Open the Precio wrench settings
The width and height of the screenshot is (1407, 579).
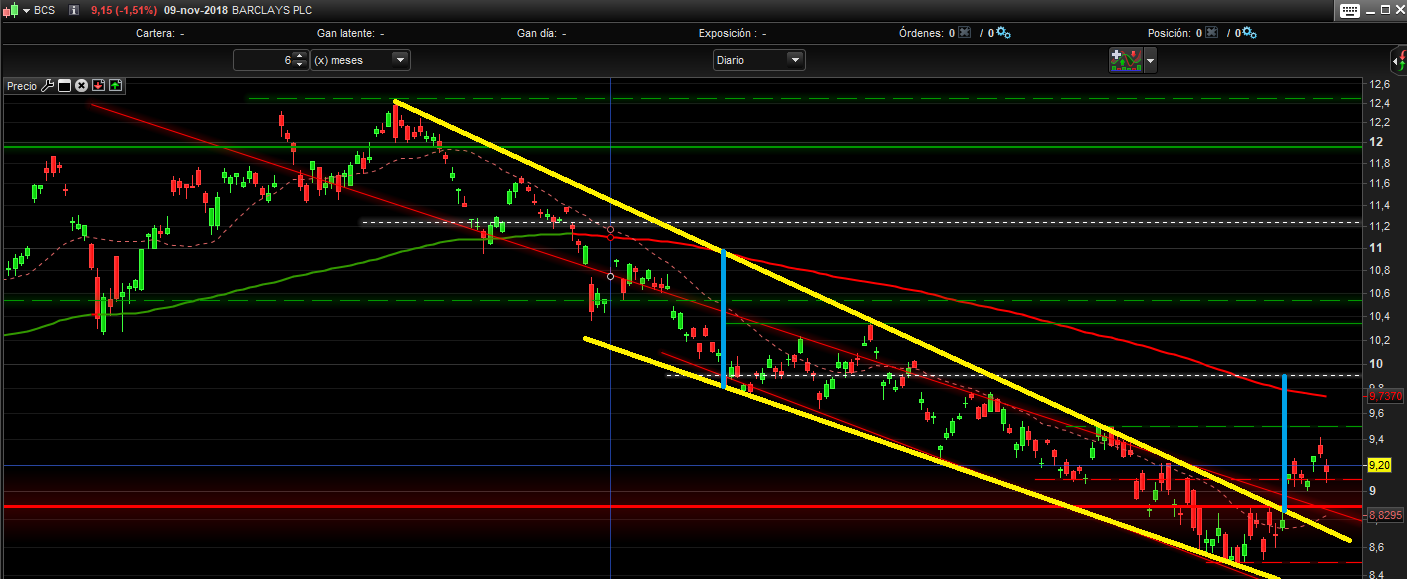click(47, 86)
